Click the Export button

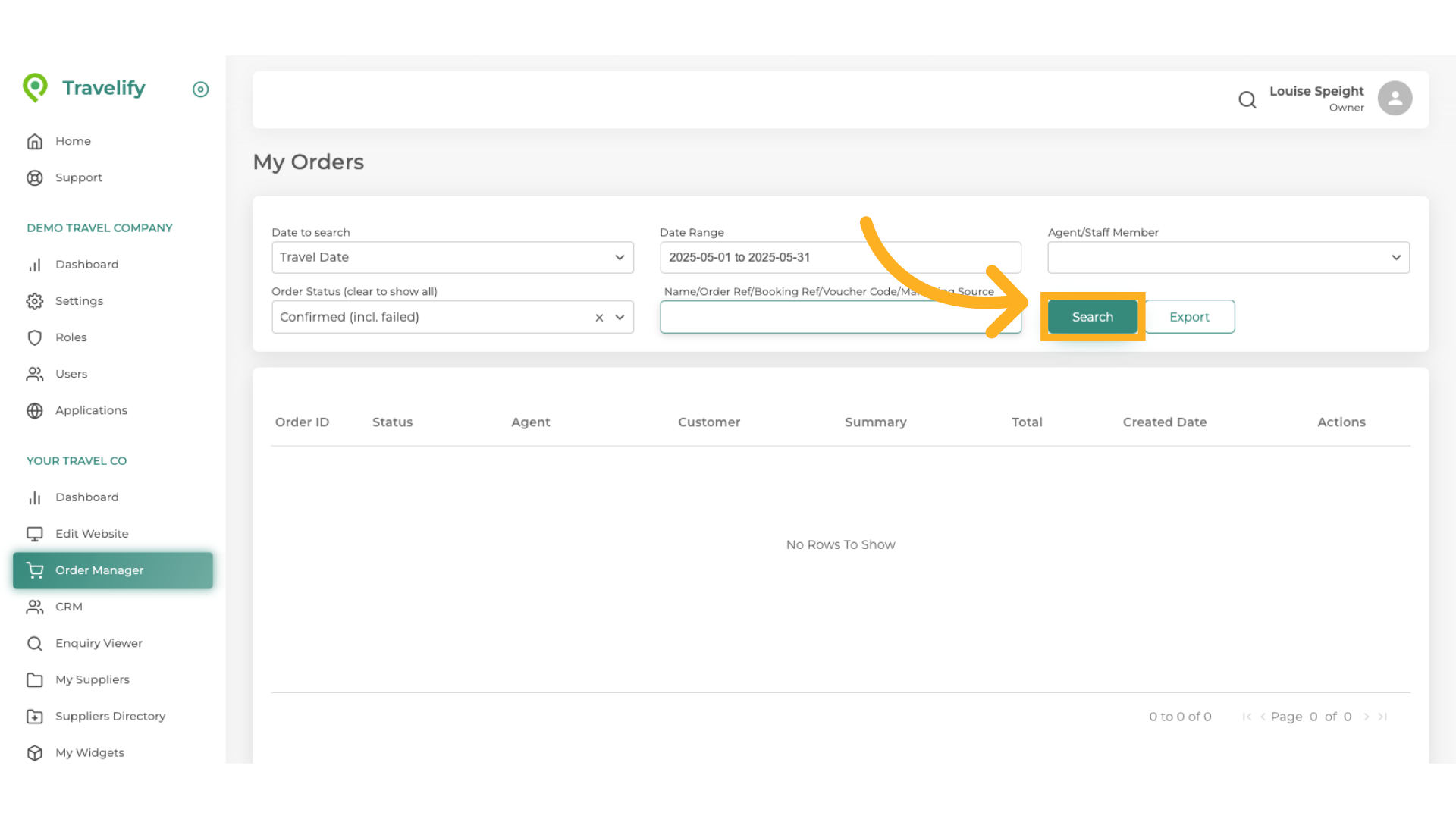pos(1189,317)
